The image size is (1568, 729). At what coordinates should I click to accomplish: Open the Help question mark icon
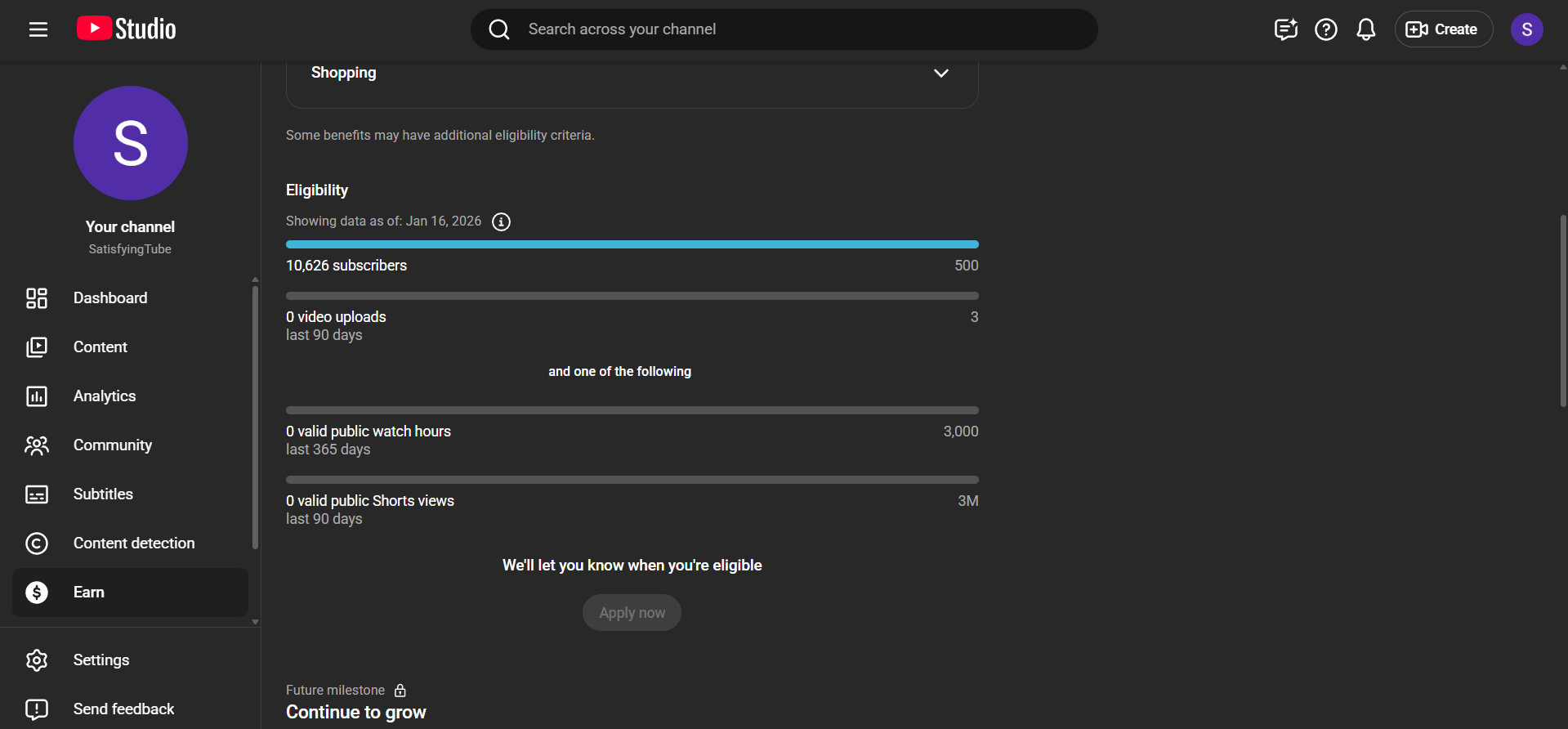[1325, 29]
